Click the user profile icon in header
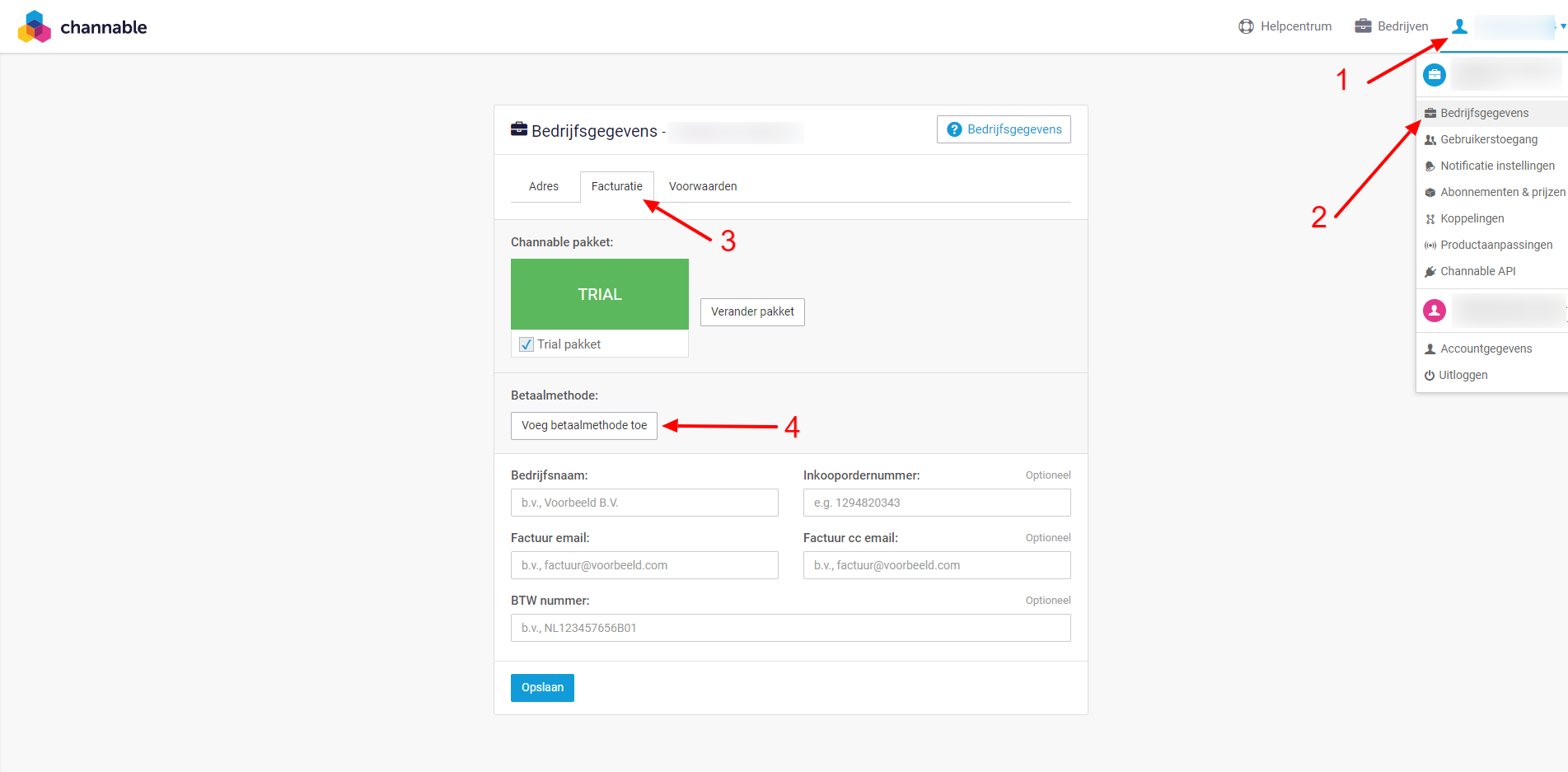Image resolution: width=1568 pixels, height=772 pixels. 1459,26
